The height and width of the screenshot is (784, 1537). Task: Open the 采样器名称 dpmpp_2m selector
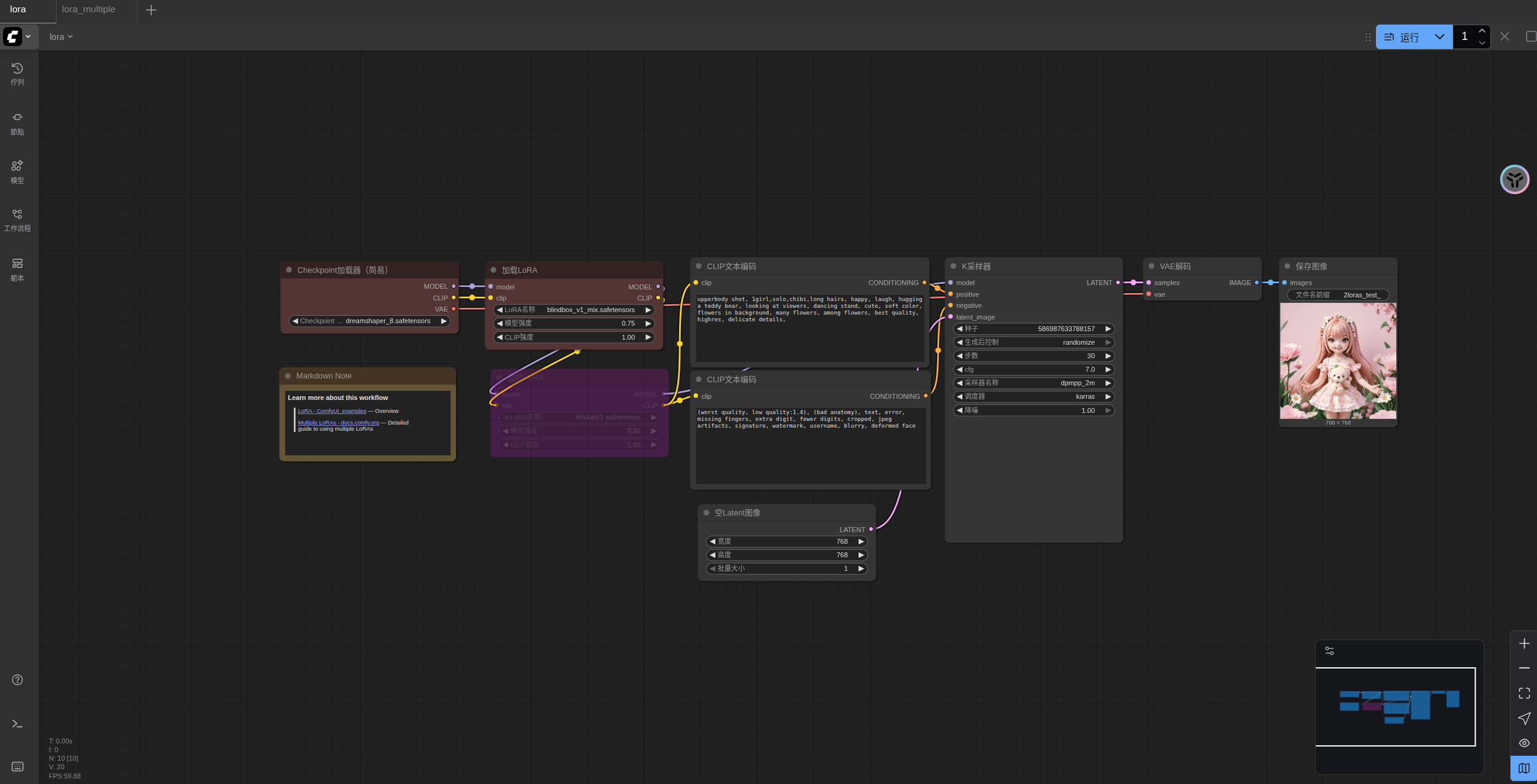point(1034,383)
